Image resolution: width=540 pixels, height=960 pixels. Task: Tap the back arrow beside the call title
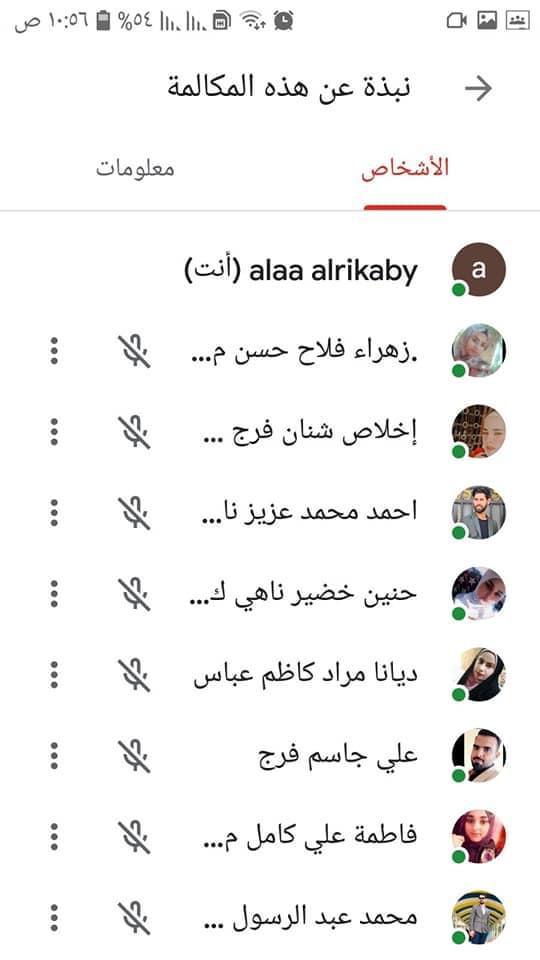coord(478,88)
